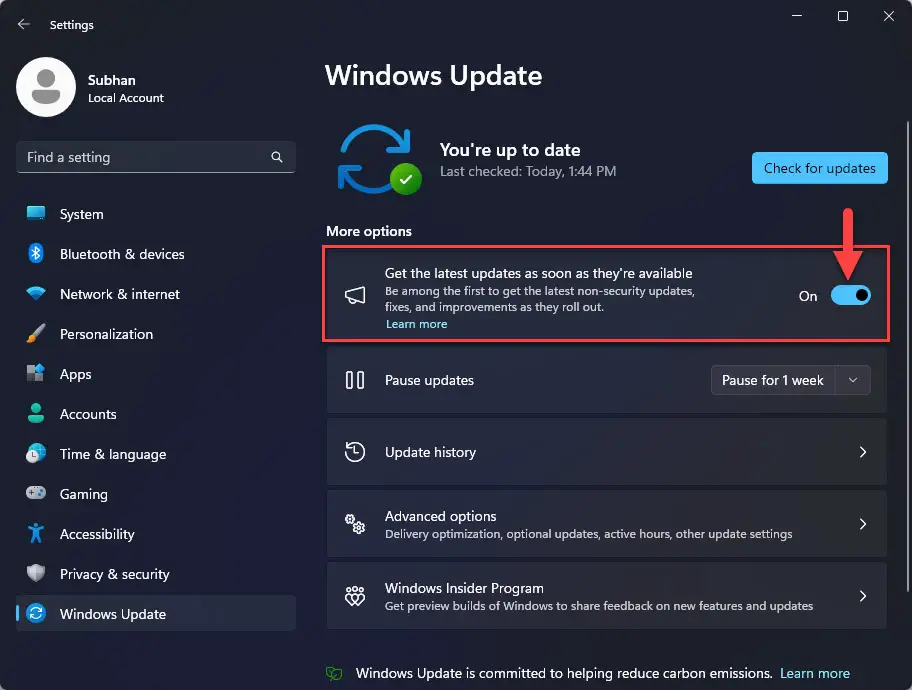Select Apps label in the sidebar

76,374
